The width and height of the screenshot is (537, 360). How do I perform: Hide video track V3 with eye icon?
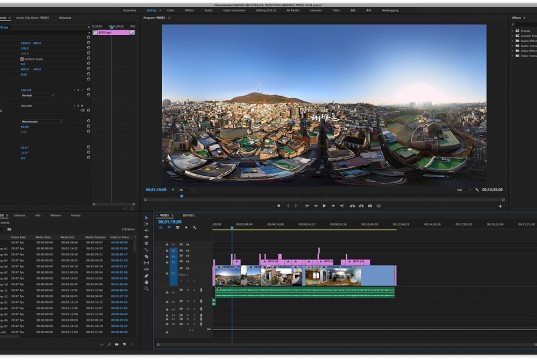[x=188, y=256]
